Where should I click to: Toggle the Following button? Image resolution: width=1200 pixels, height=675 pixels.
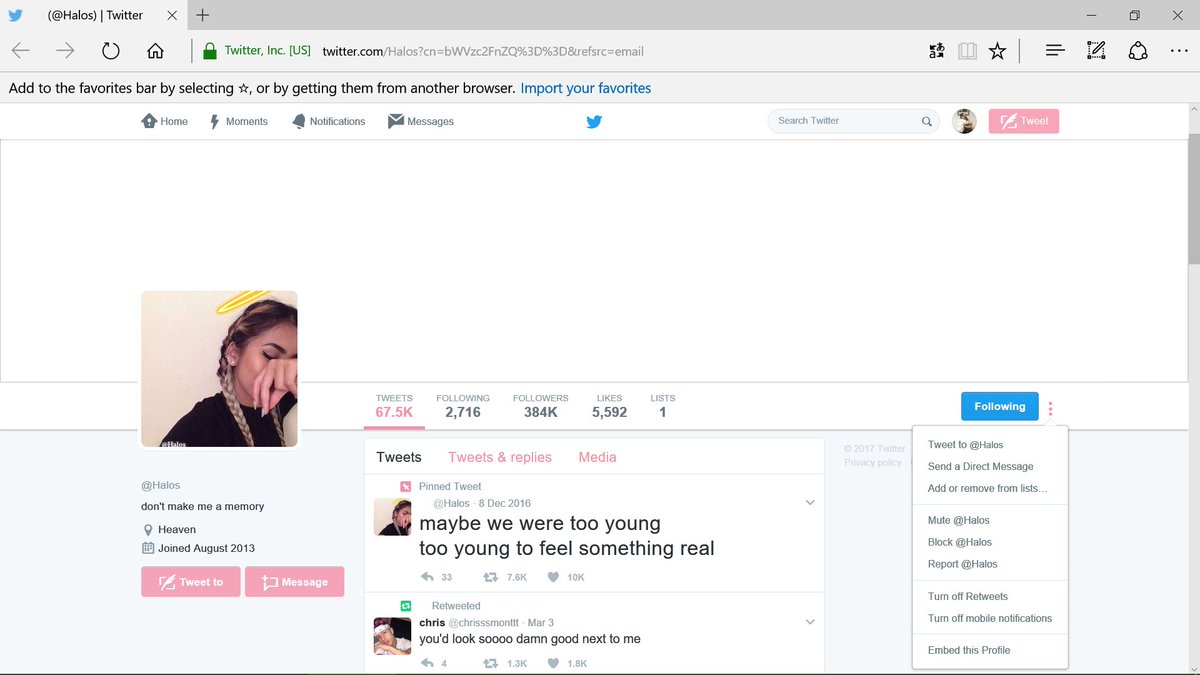(x=1000, y=407)
